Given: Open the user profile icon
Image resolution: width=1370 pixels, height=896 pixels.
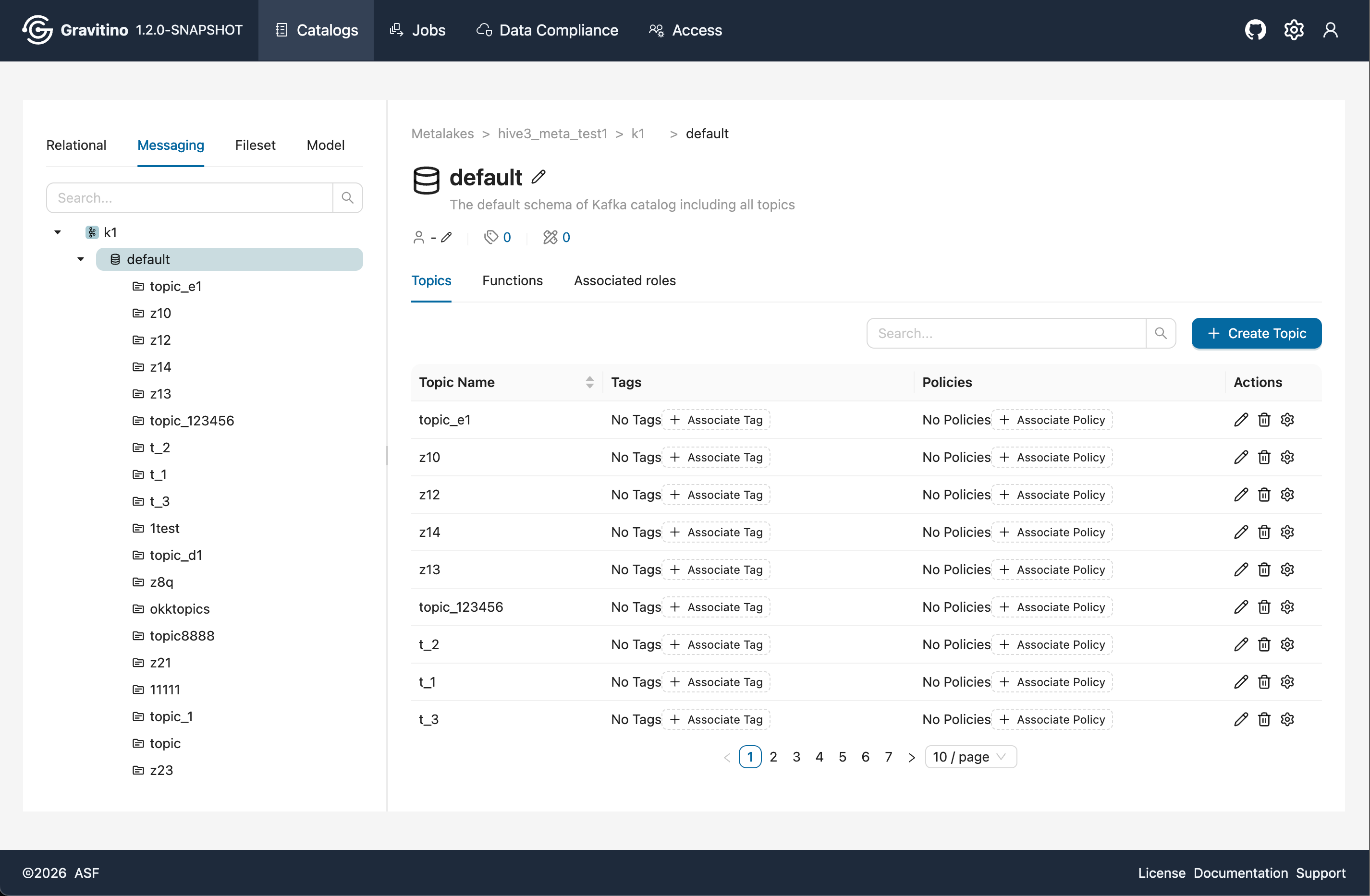Looking at the screenshot, I should (1330, 30).
